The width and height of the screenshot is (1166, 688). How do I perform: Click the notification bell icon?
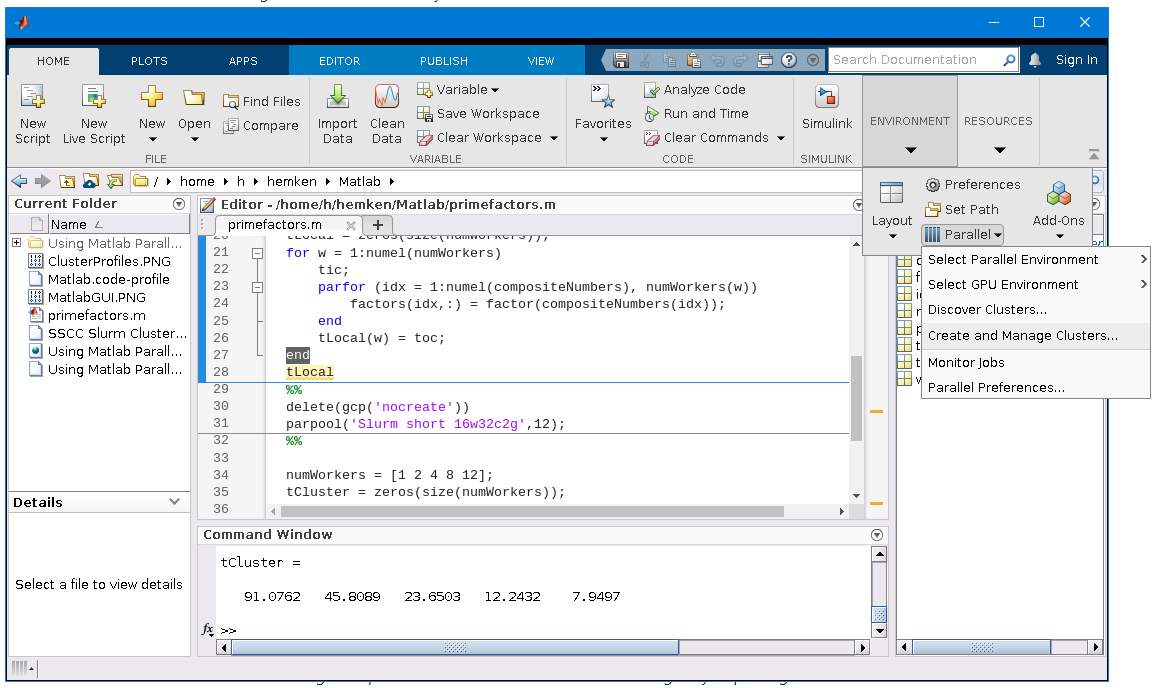click(x=1035, y=60)
